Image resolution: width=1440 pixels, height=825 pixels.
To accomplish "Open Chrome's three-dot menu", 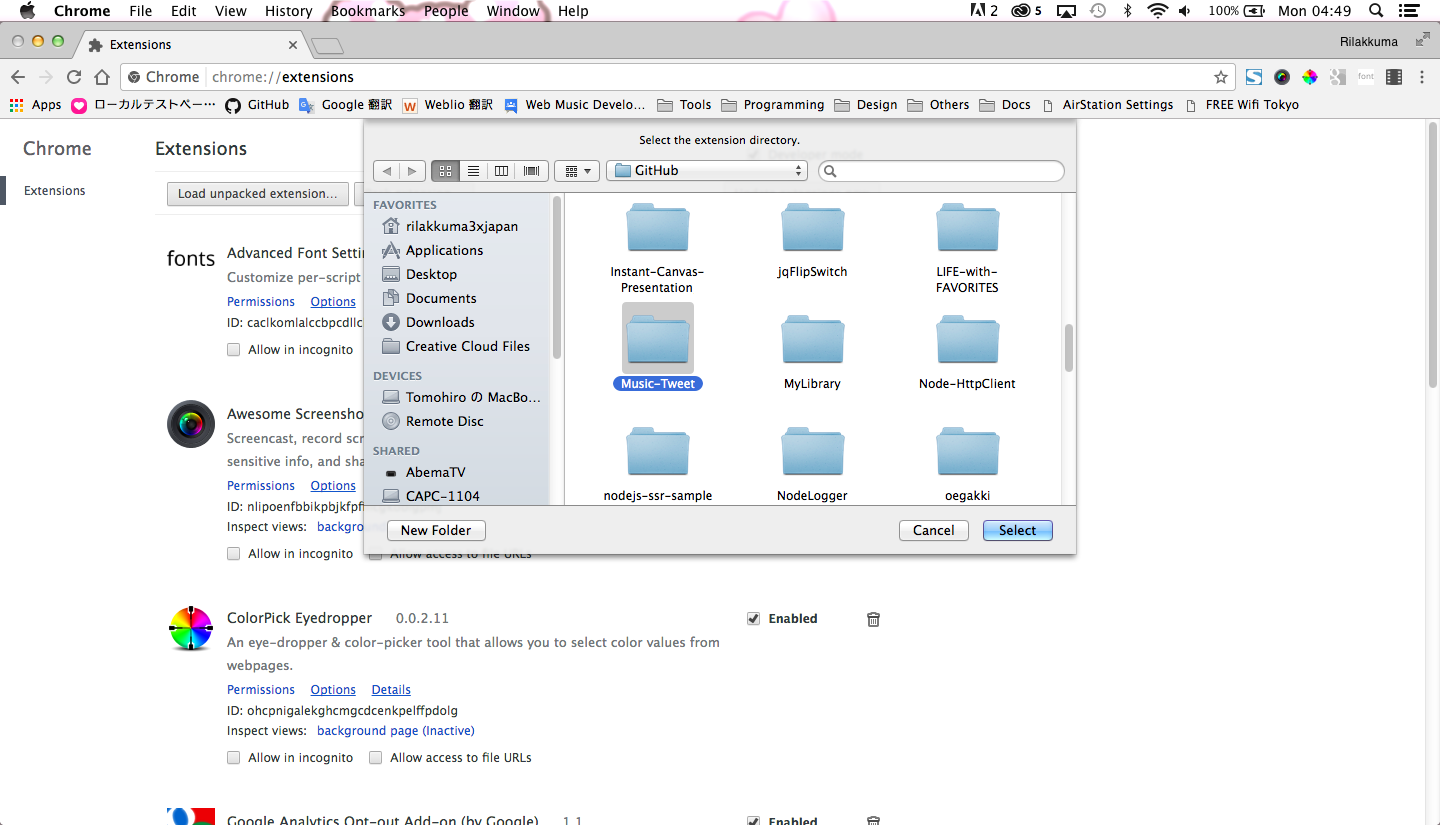I will pos(1422,77).
